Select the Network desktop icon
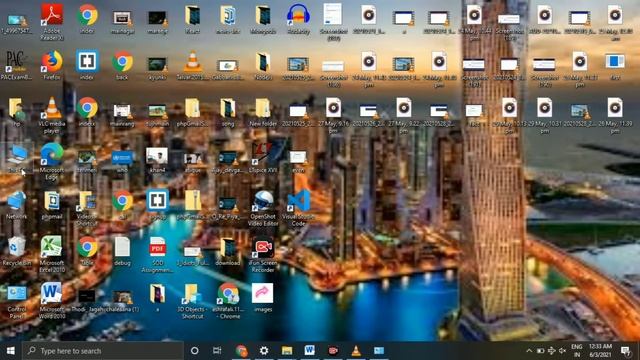 click(17, 205)
